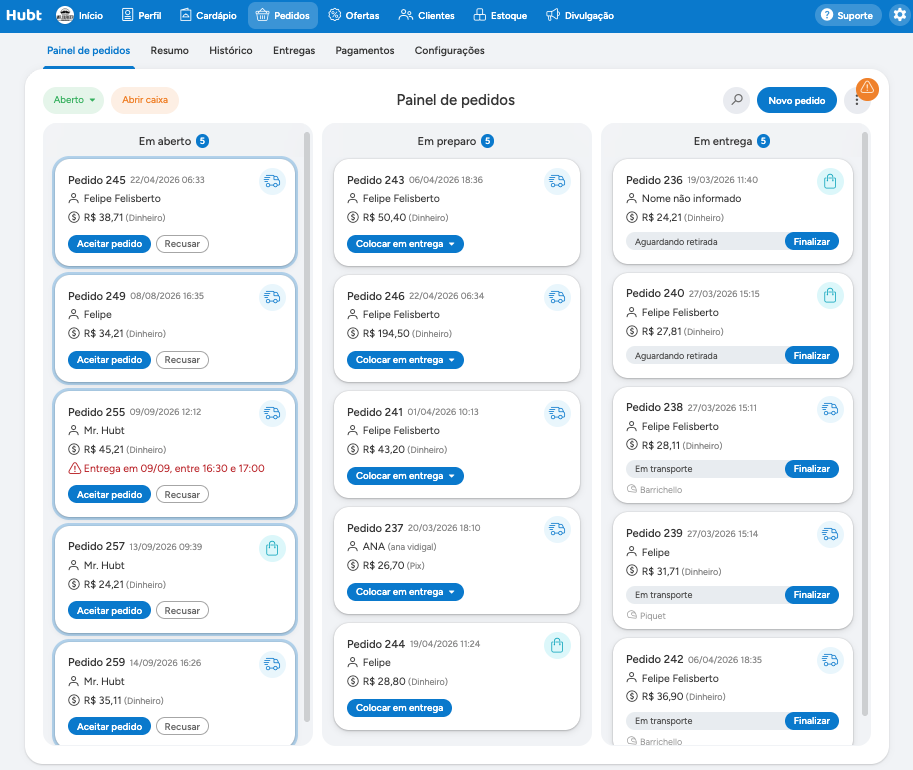Open the Cardápio menu
The width and height of the screenshot is (913, 770).
click(x=208, y=15)
